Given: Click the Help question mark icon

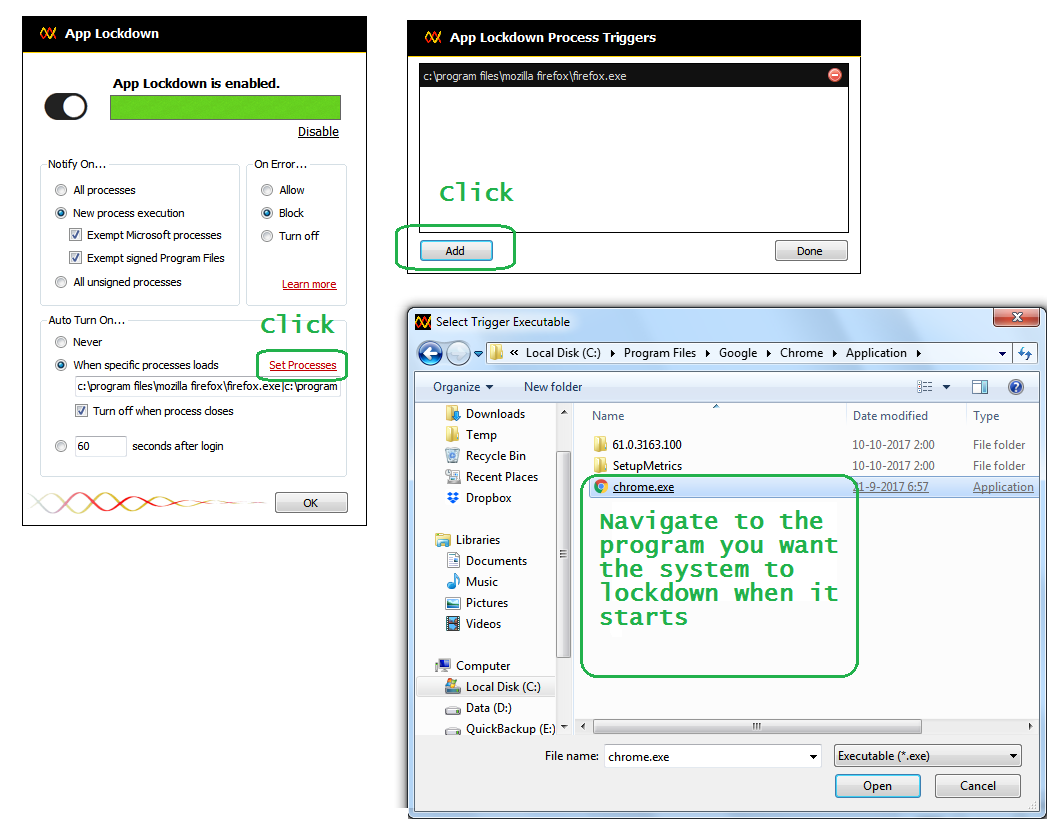Looking at the screenshot, I should [x=1016, y=387].
